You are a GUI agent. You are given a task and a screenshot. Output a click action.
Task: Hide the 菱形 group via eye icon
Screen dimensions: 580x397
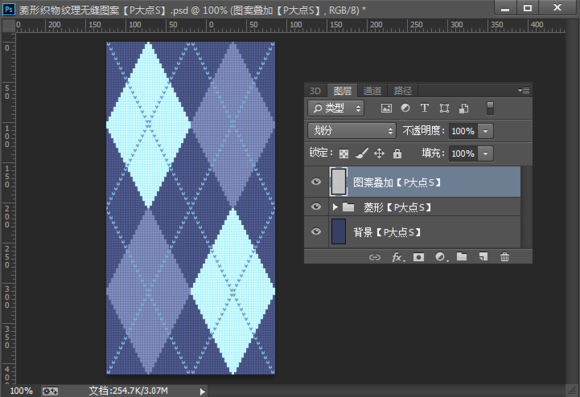click(x=316, y=206)
